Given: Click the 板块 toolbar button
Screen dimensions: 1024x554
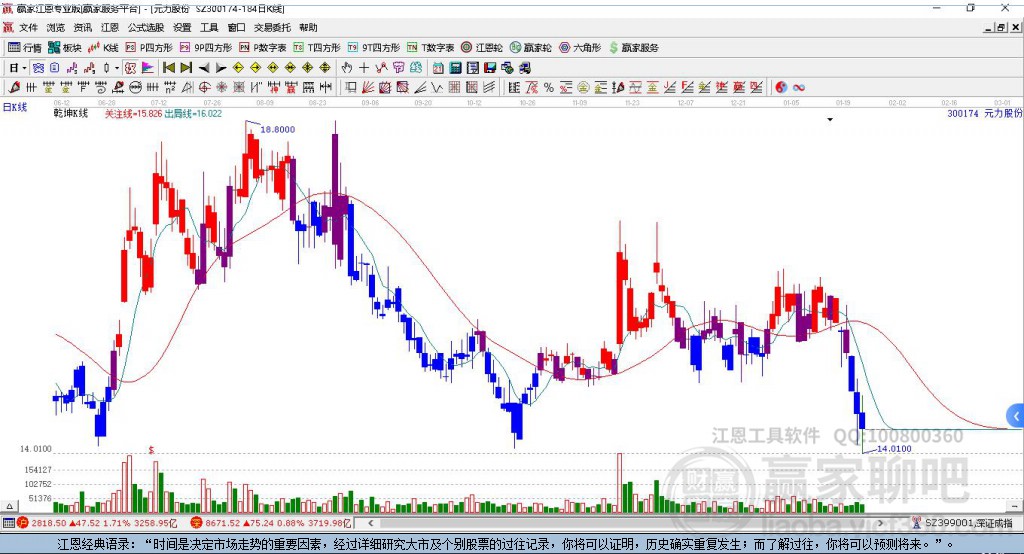Looking at the screenshot, I should pos(65,48).
